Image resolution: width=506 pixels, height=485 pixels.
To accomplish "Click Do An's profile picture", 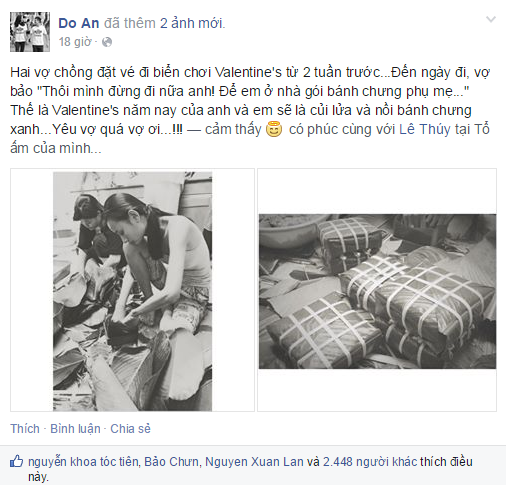I will [x=30, y=32].
